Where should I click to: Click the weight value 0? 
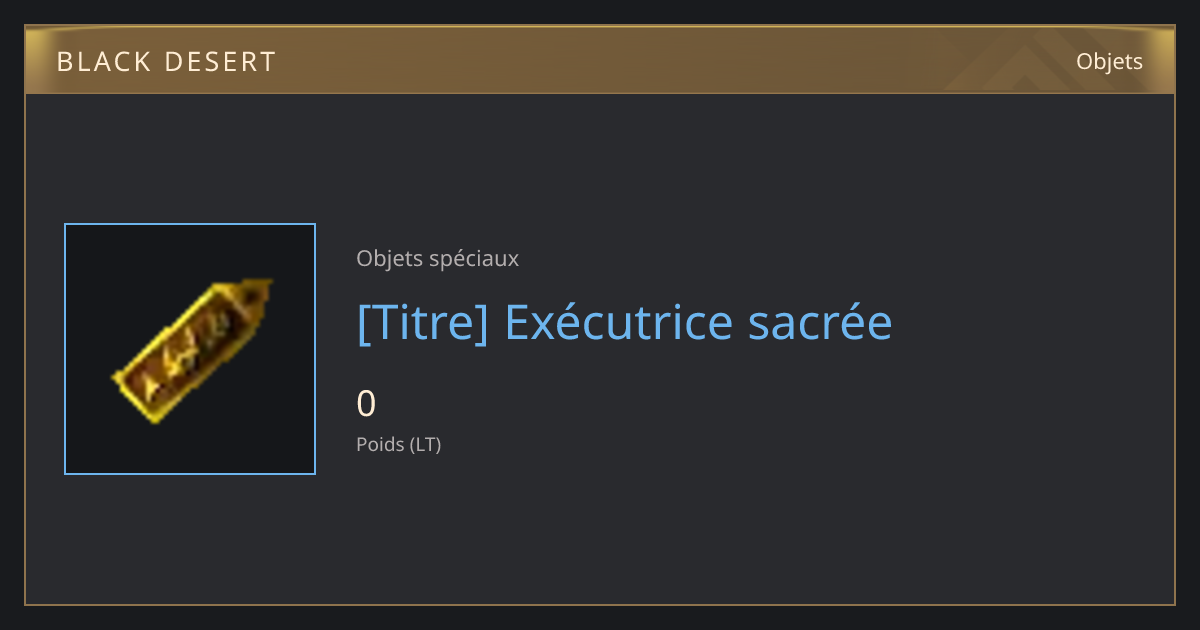[366, 403]
